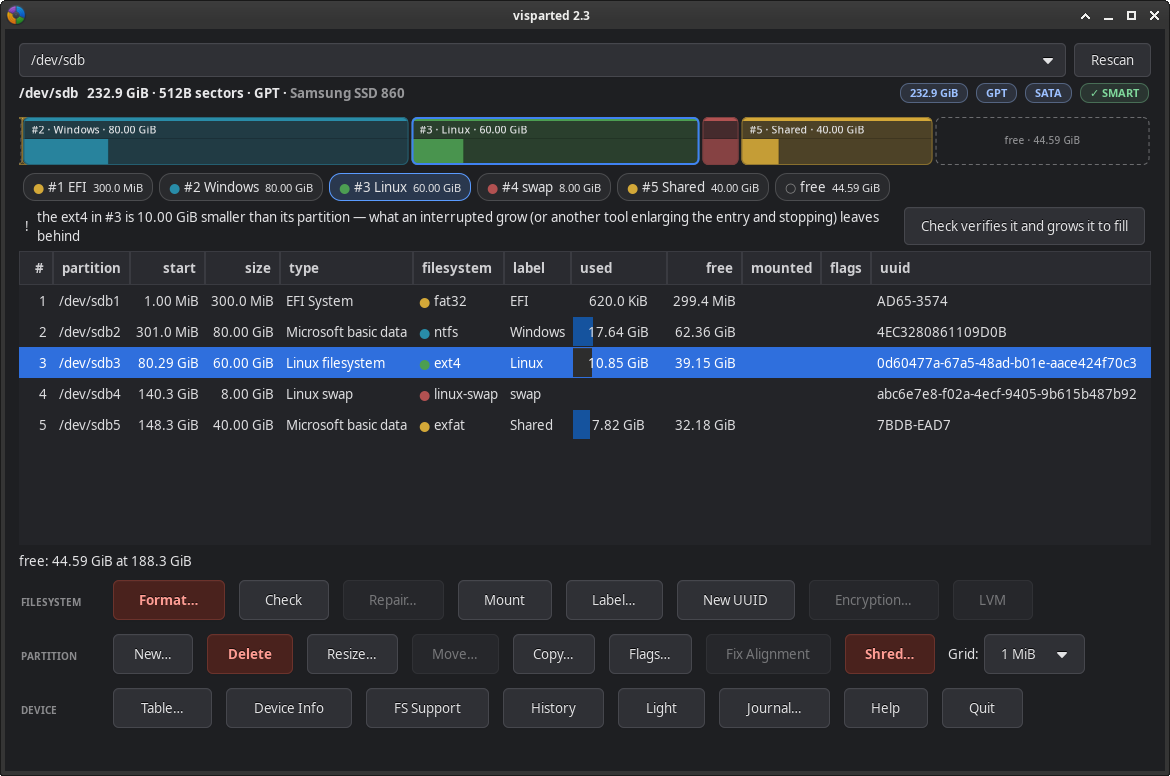The height and width of the screenshot is (776, 1170).
Task: Select the #2 Windows partition chip
Action: point(241,187)
